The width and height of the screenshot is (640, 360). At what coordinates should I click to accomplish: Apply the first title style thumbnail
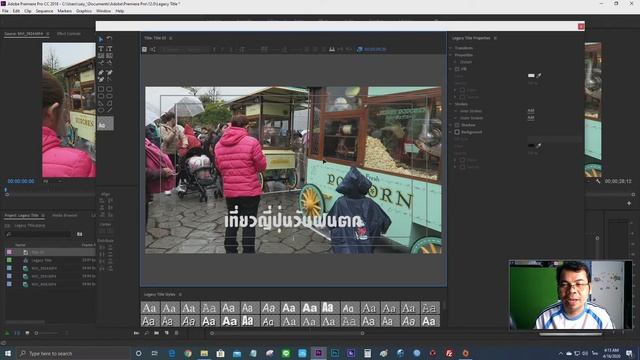click(x=149, y=308)
